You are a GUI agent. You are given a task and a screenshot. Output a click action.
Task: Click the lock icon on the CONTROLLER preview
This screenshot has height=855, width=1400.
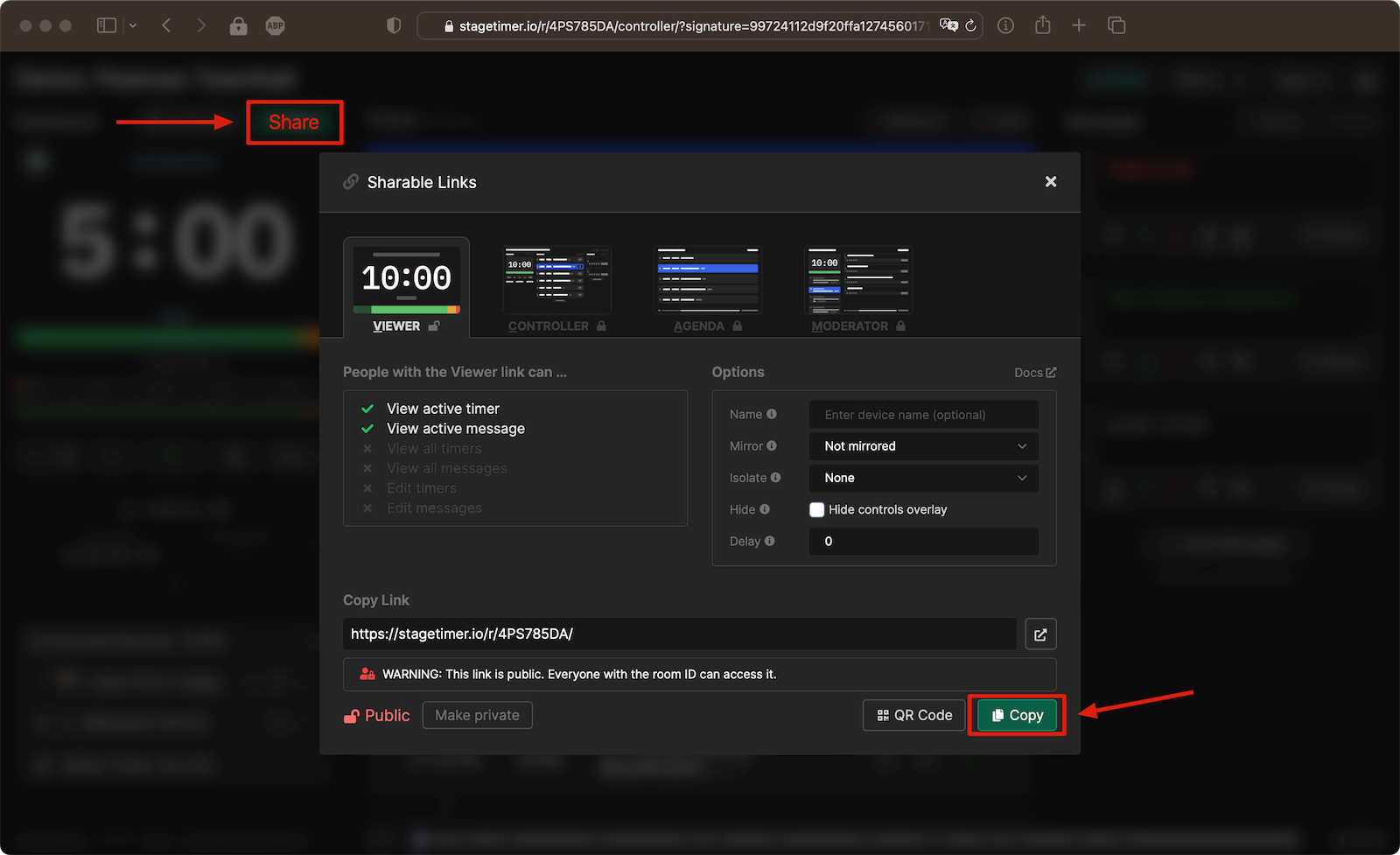pyautogui.click(x=600, y=326)
